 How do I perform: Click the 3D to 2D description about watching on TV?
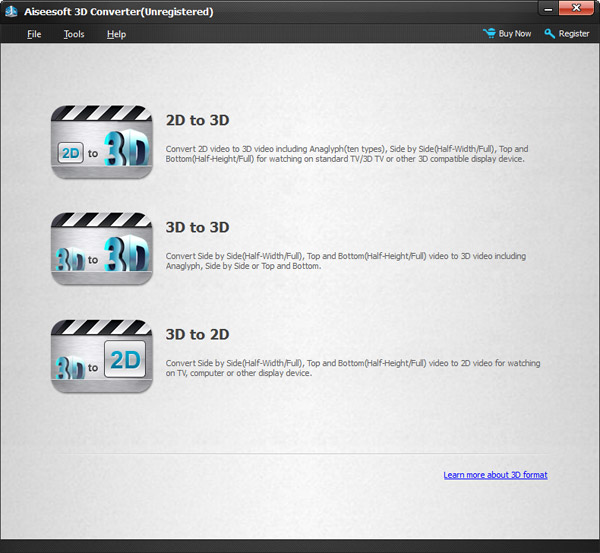click(345, 367)
